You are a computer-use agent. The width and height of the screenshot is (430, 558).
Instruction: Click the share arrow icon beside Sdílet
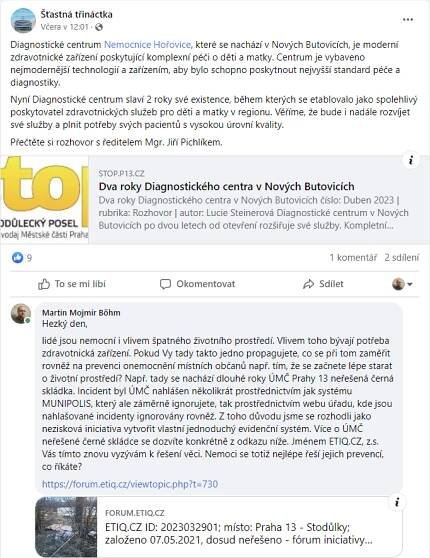pos(308,284)
